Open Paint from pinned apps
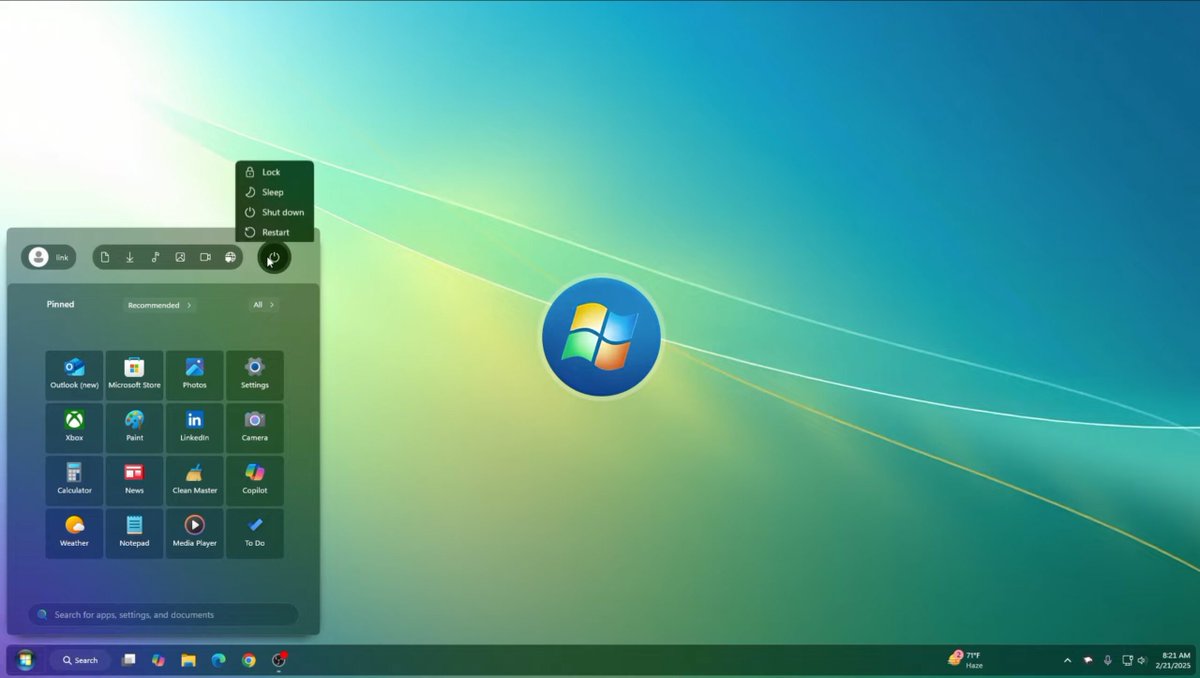 tap(134, 427)
